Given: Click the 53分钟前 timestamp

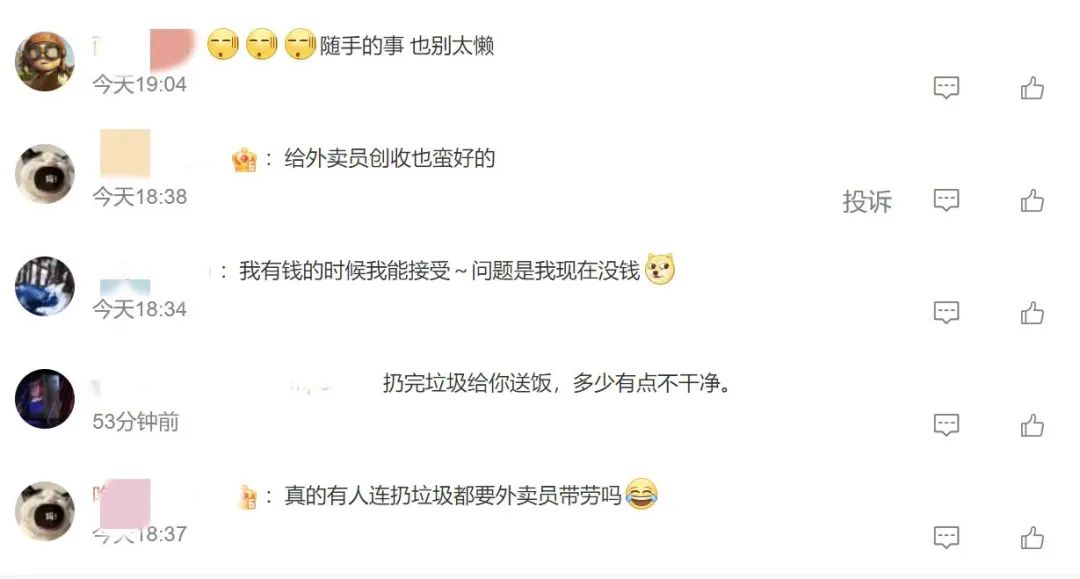Looking at the screenshot, I should point(136,421).
